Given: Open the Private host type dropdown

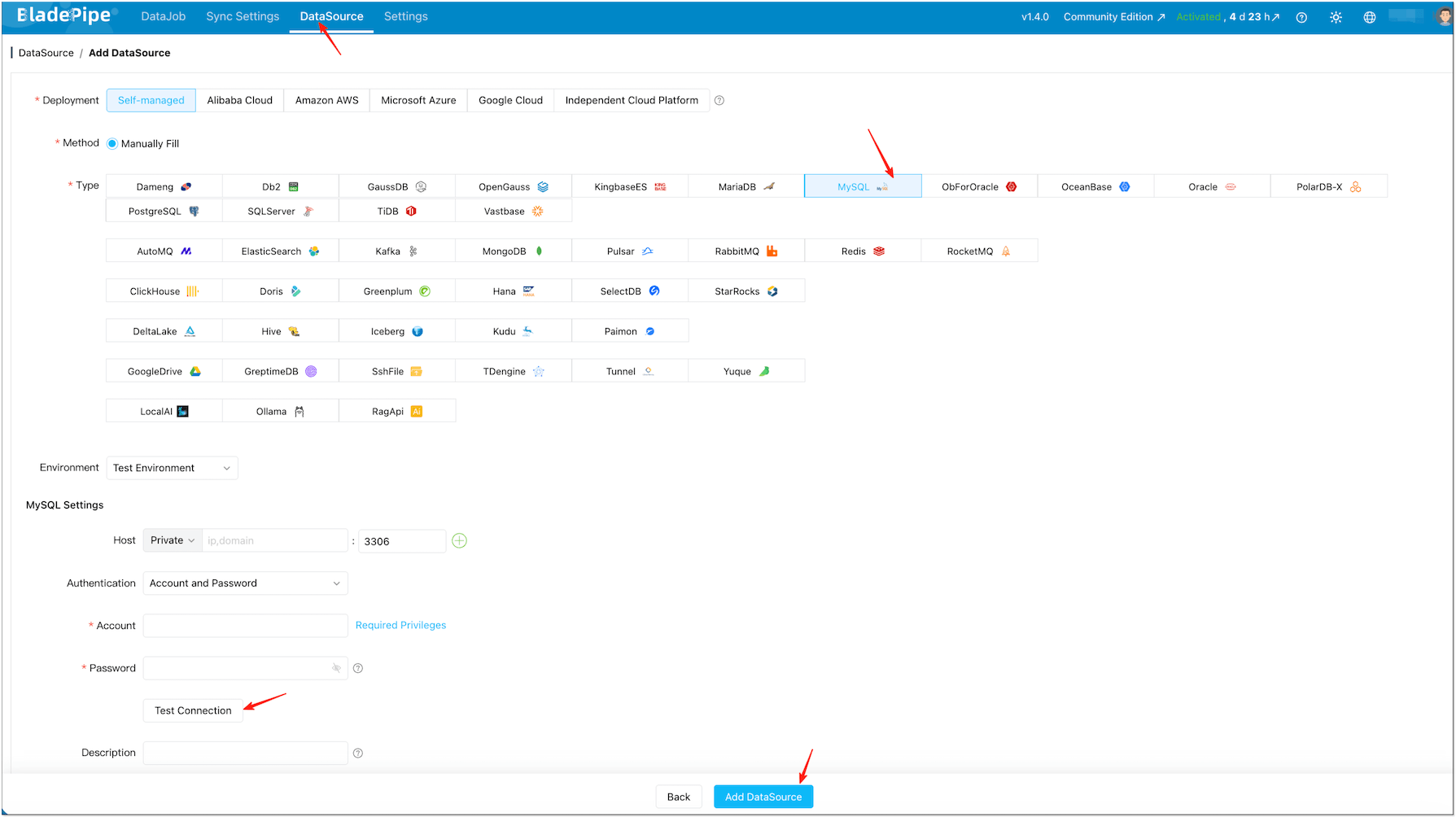Looking at the screenshot, I should (x=172, y=540).
